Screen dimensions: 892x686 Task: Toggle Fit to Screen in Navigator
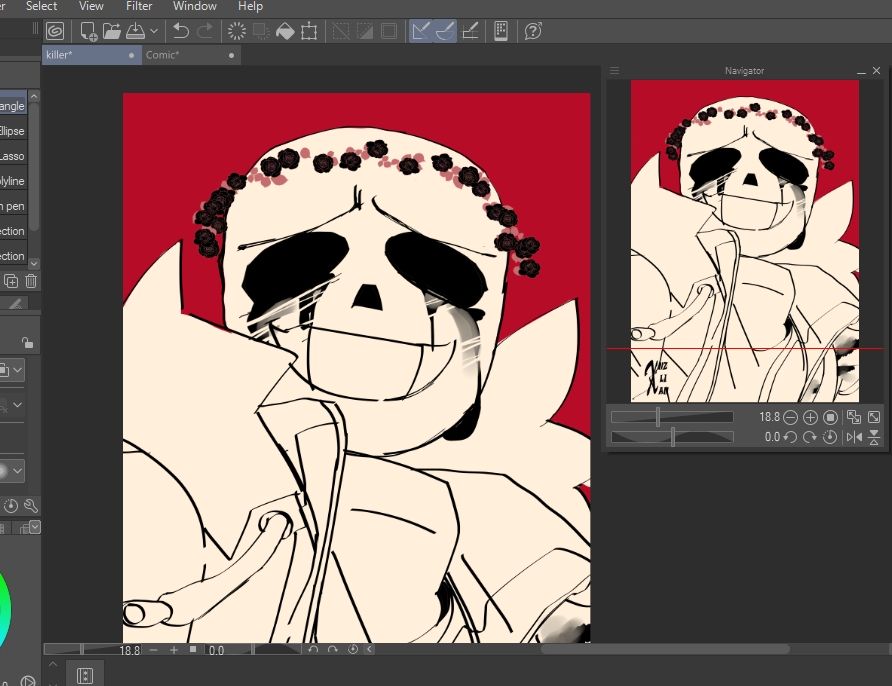(x=874, y=418)
